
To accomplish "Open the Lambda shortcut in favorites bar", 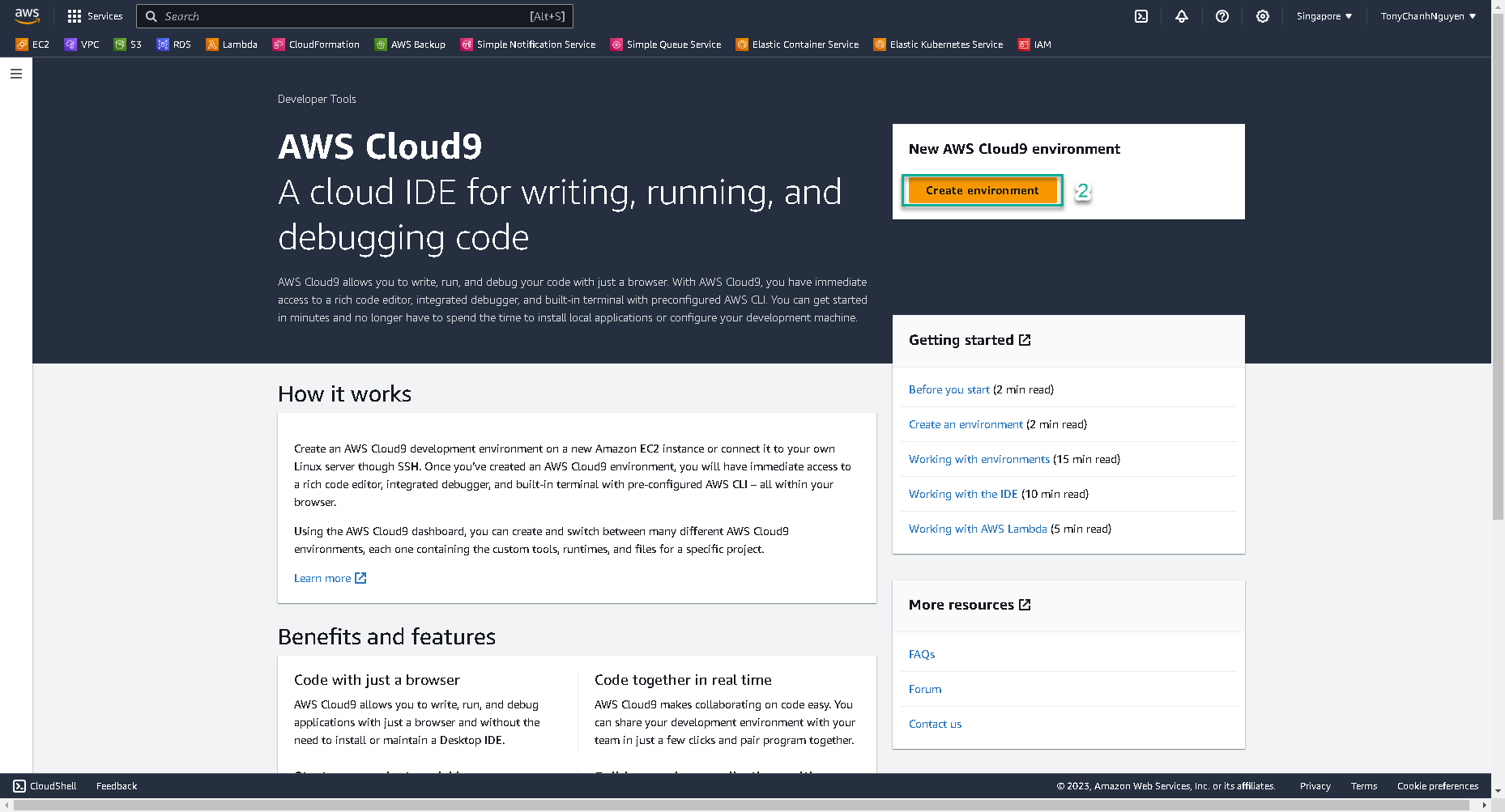I will pos(232,45).
